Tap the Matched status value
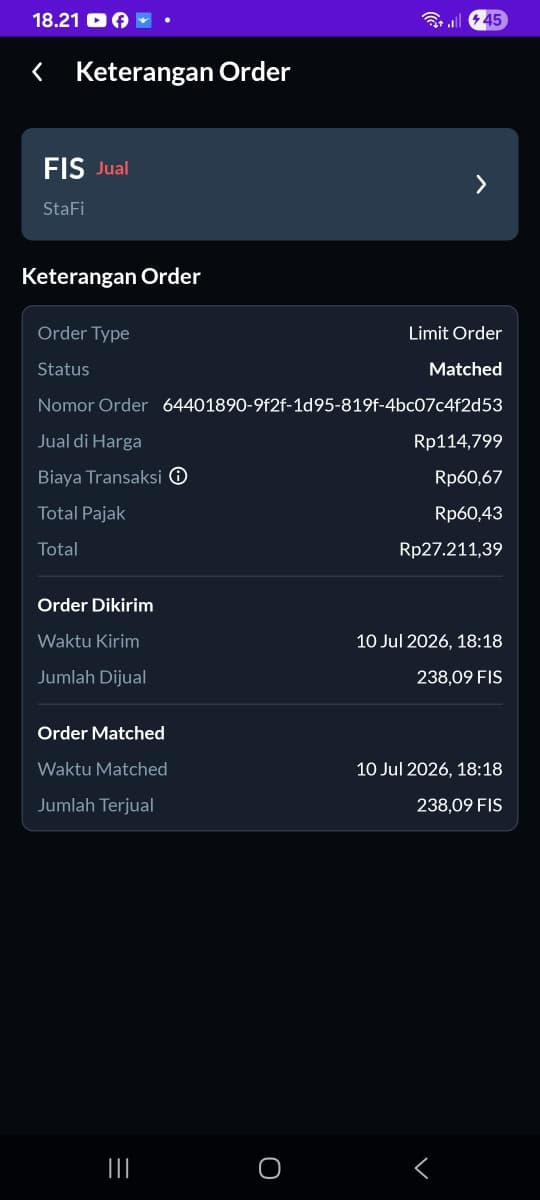 pyautogui.click(x=465, y=369)
